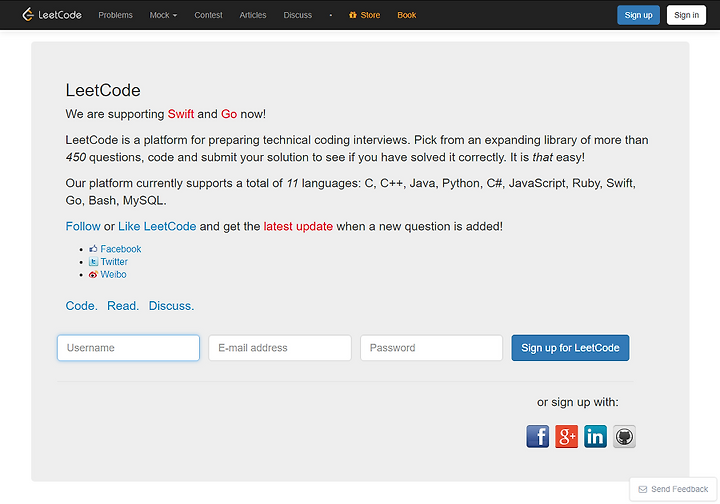720x504 pixels.
Task: Click the Like LeetCode link
Action: pyautogui.click(x=157, y=226)
